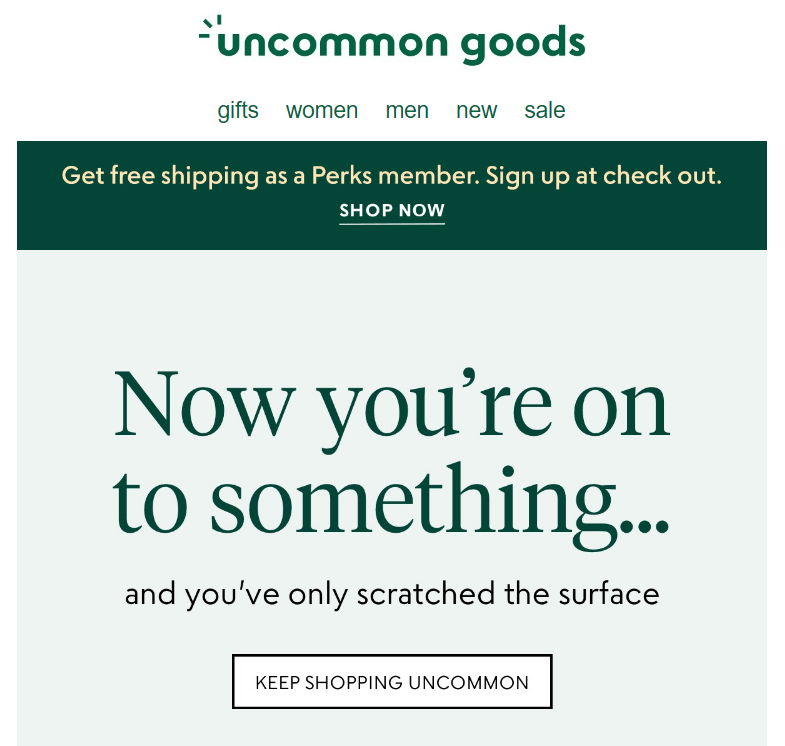This screenshot has width=785, height=746.
Task: Click 'check out' at banner end
Action: click(662, 176)
